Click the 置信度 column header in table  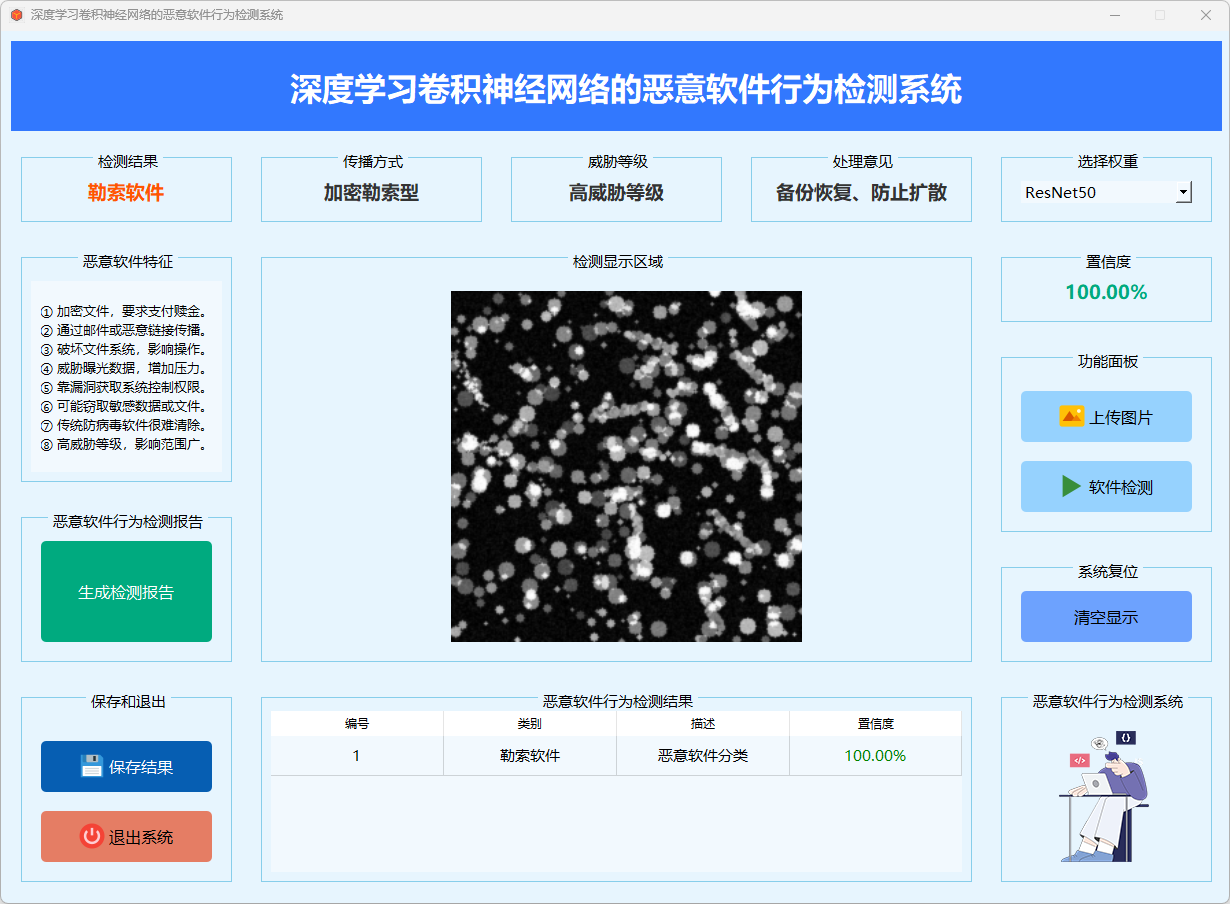875,723
